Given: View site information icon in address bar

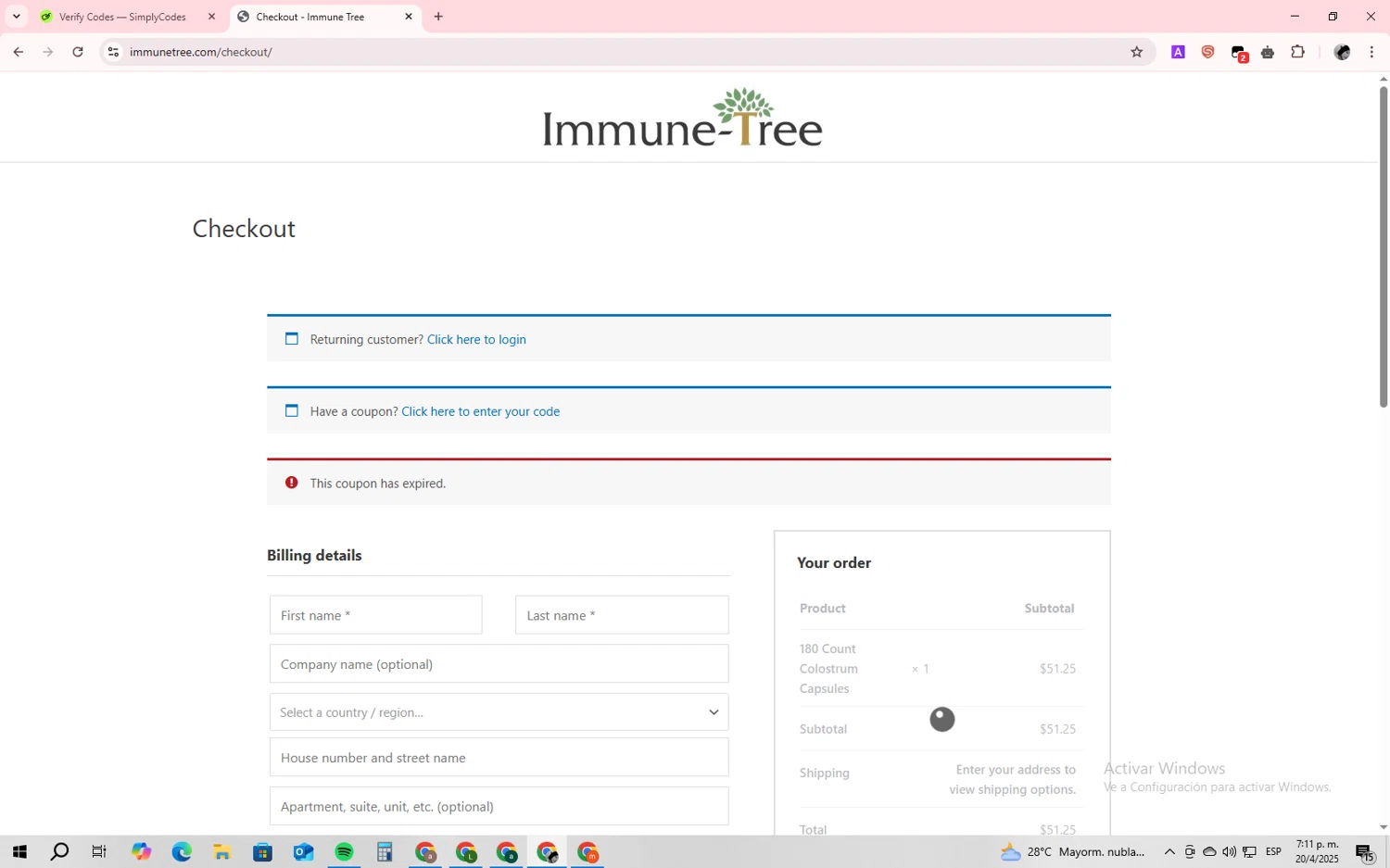Looking at the screenshot, I should (113, 52).
